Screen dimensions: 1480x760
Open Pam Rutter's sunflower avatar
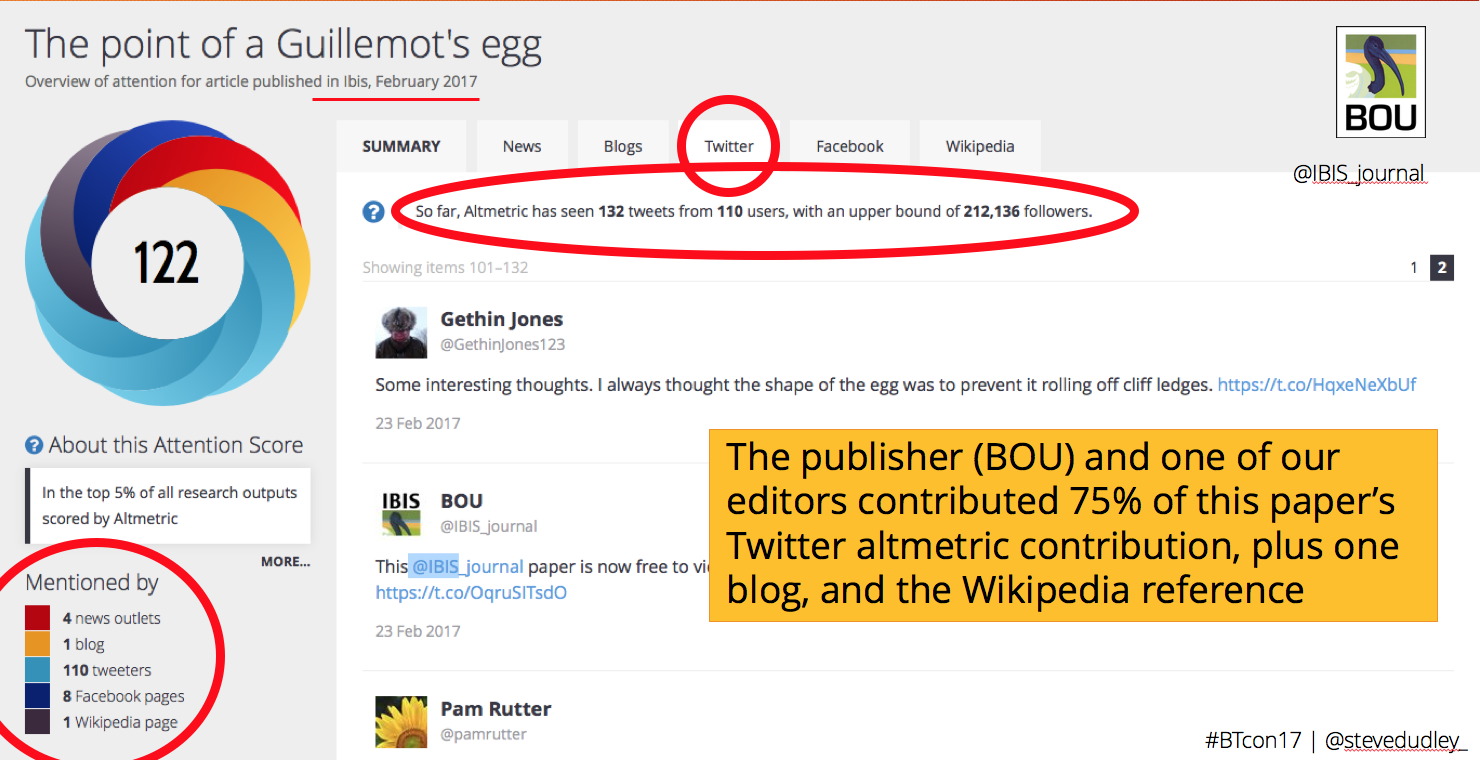tap(401, 722)
